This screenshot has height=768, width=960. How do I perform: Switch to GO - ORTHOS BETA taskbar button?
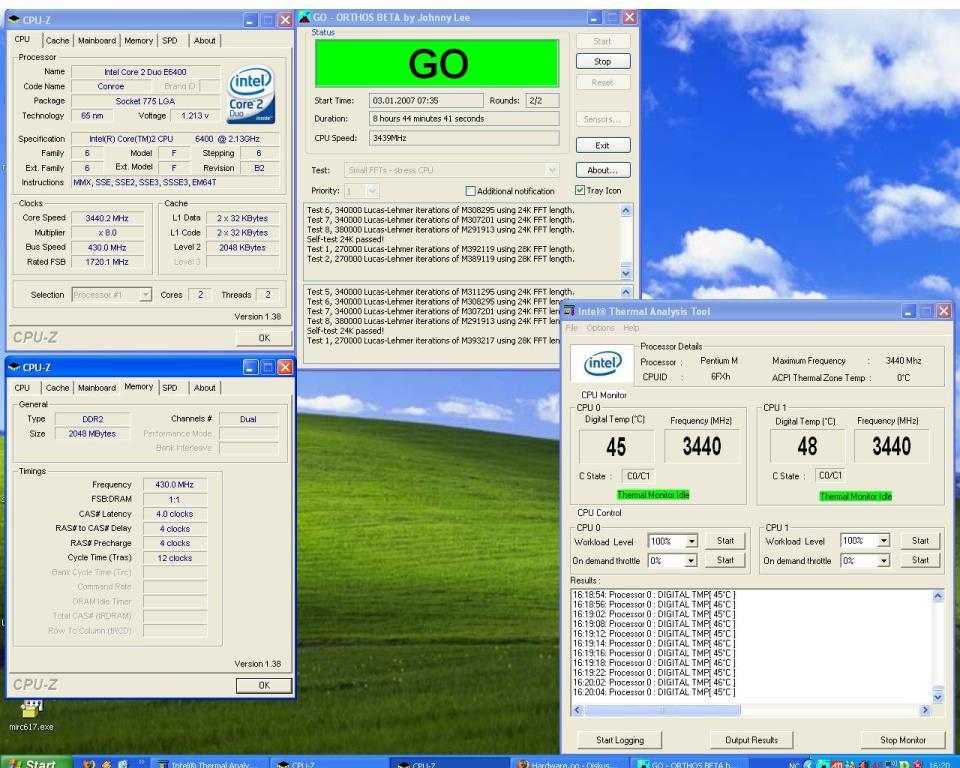pyautogui.click(x=688, y=764)
